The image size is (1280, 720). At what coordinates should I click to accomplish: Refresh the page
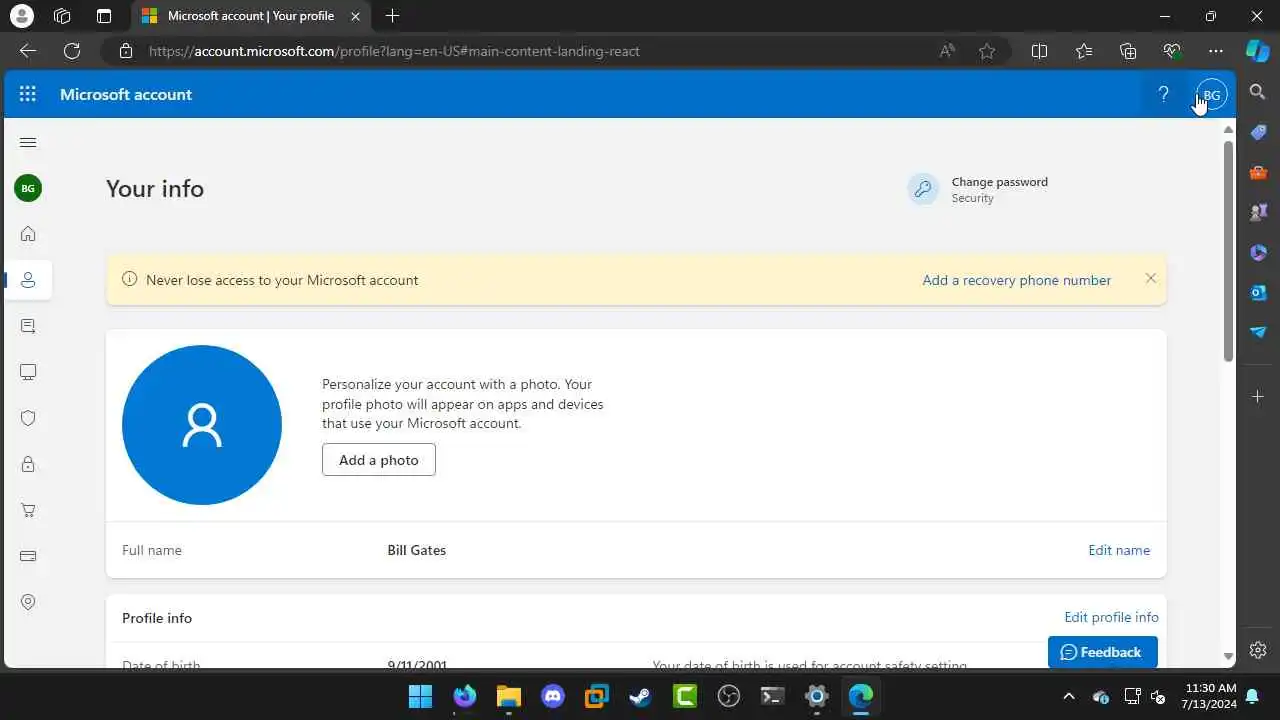(x=72, y=51)
